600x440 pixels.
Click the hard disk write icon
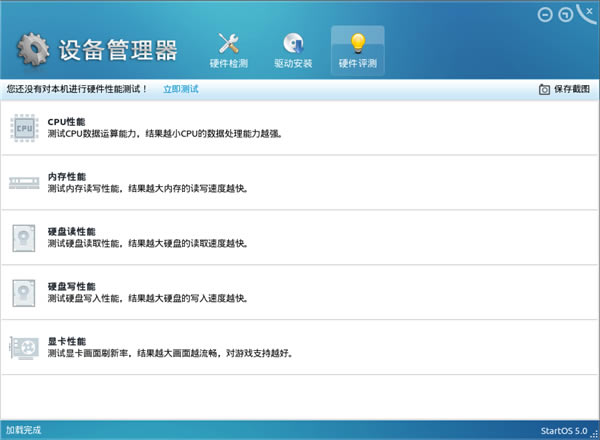[x=24, y=293]
